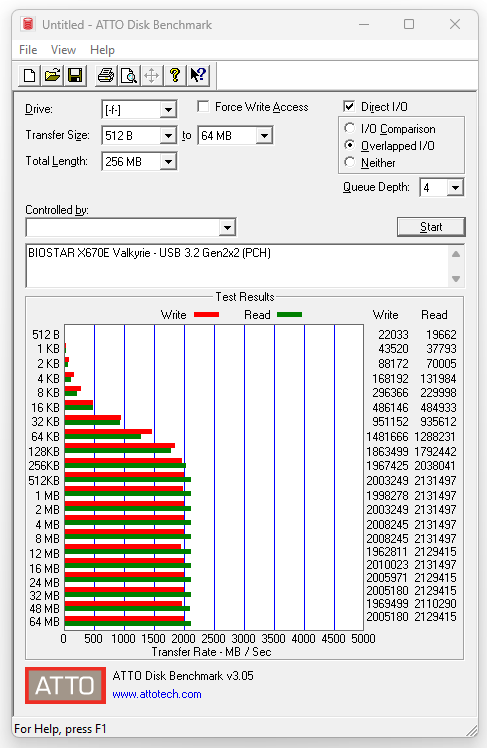The image size is (487, 748).
Task: Click the yellow question mark About icon
Action: click(x=175, y=75)
